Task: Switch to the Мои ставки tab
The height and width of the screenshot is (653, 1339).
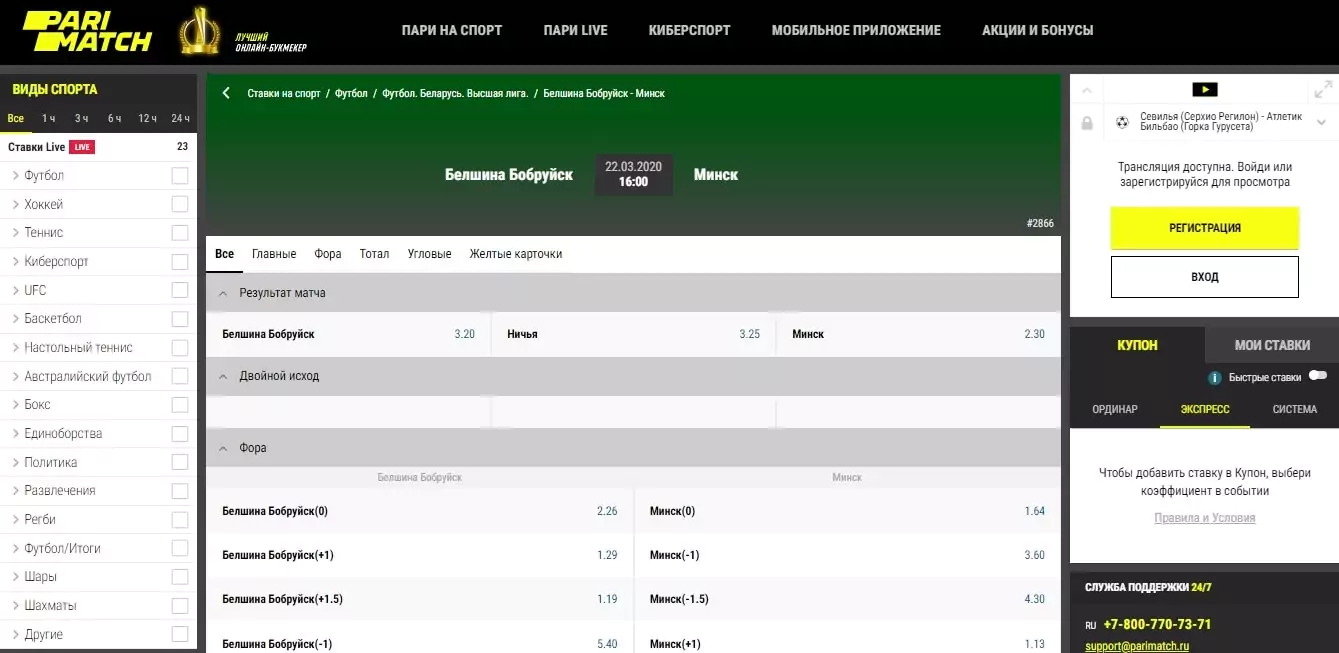Action: pyautogui.click(x=1272, y=345)
